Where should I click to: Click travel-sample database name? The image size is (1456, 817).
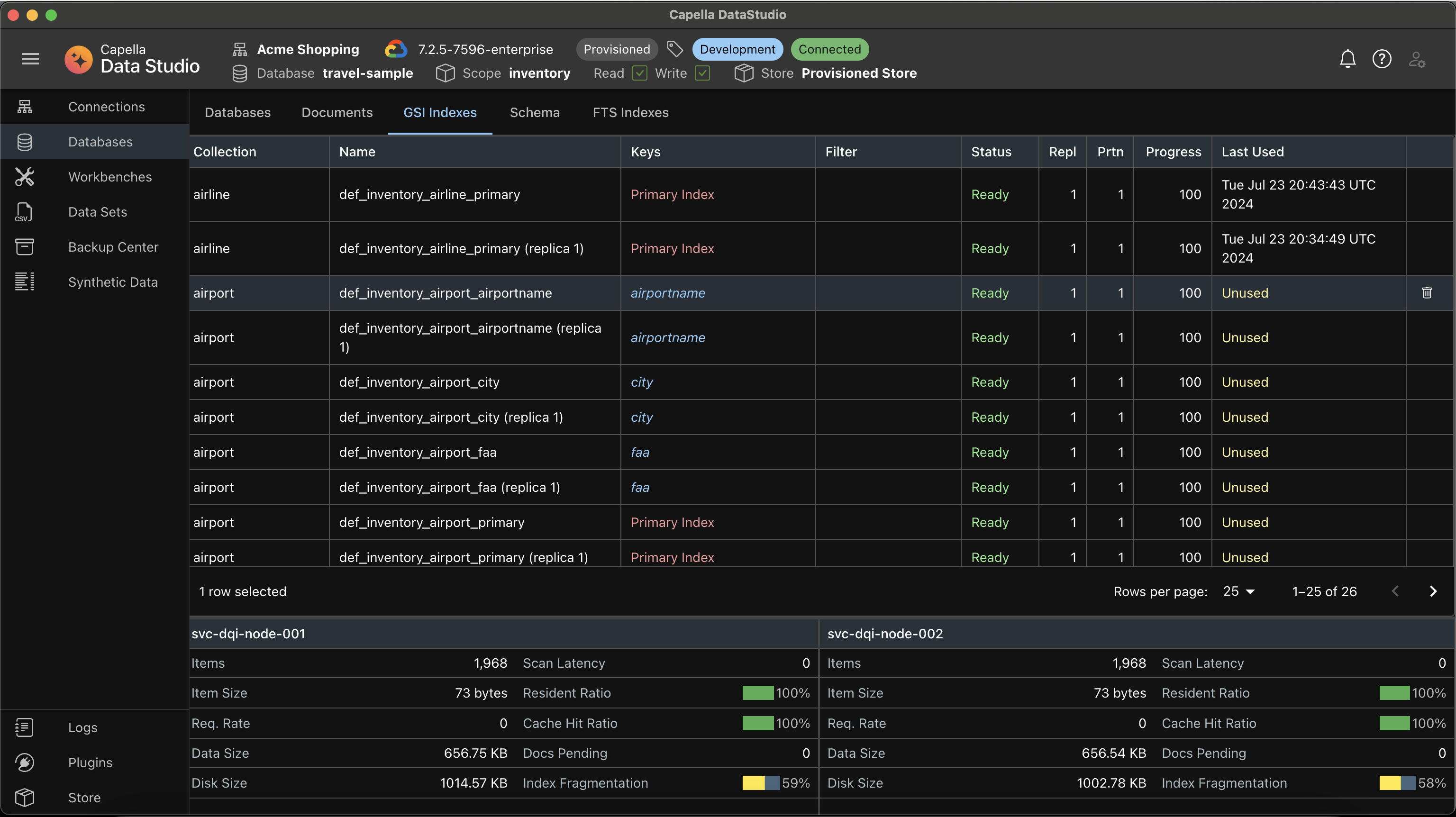click(367, 73)
